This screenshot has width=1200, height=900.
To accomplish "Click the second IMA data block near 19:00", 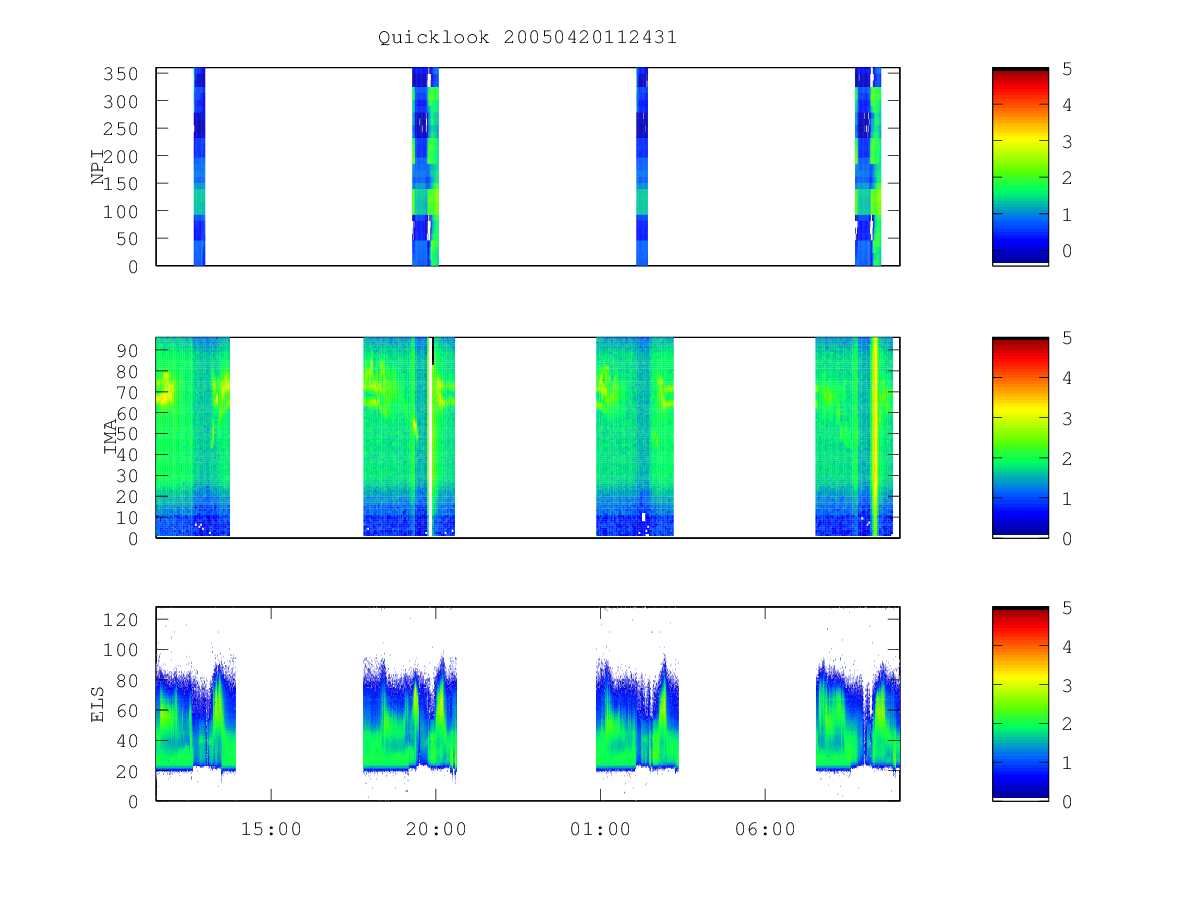I will (409, 437).
